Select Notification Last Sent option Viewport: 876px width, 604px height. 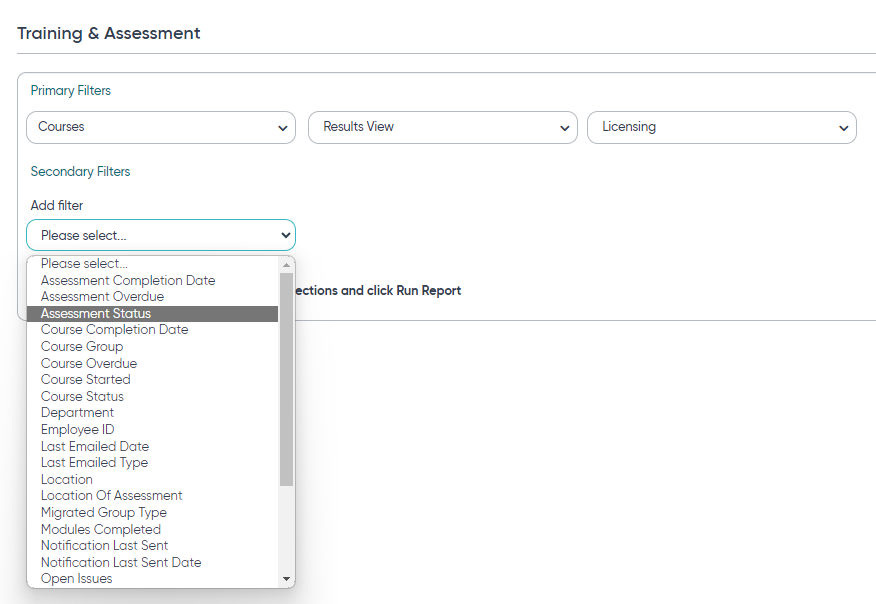pyautogui.click(x=153, y=545)
